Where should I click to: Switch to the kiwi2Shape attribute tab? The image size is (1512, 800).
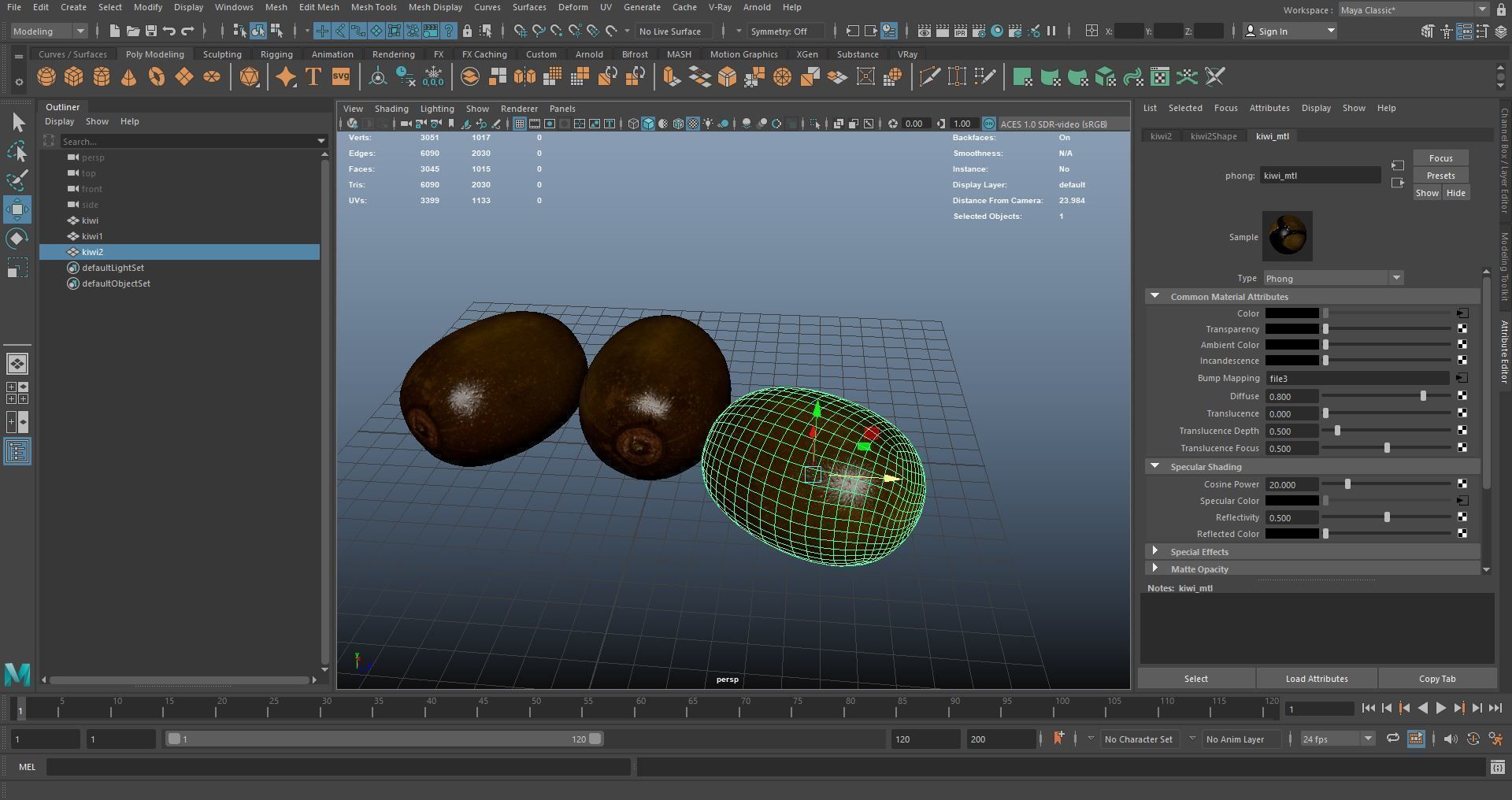(x=1214, y=136)
